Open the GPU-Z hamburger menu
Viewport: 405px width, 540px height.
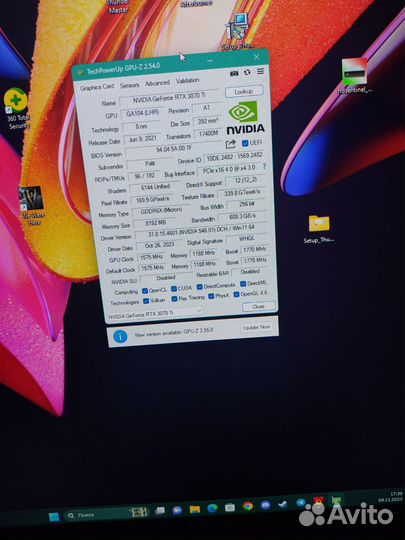pos(260,71)
